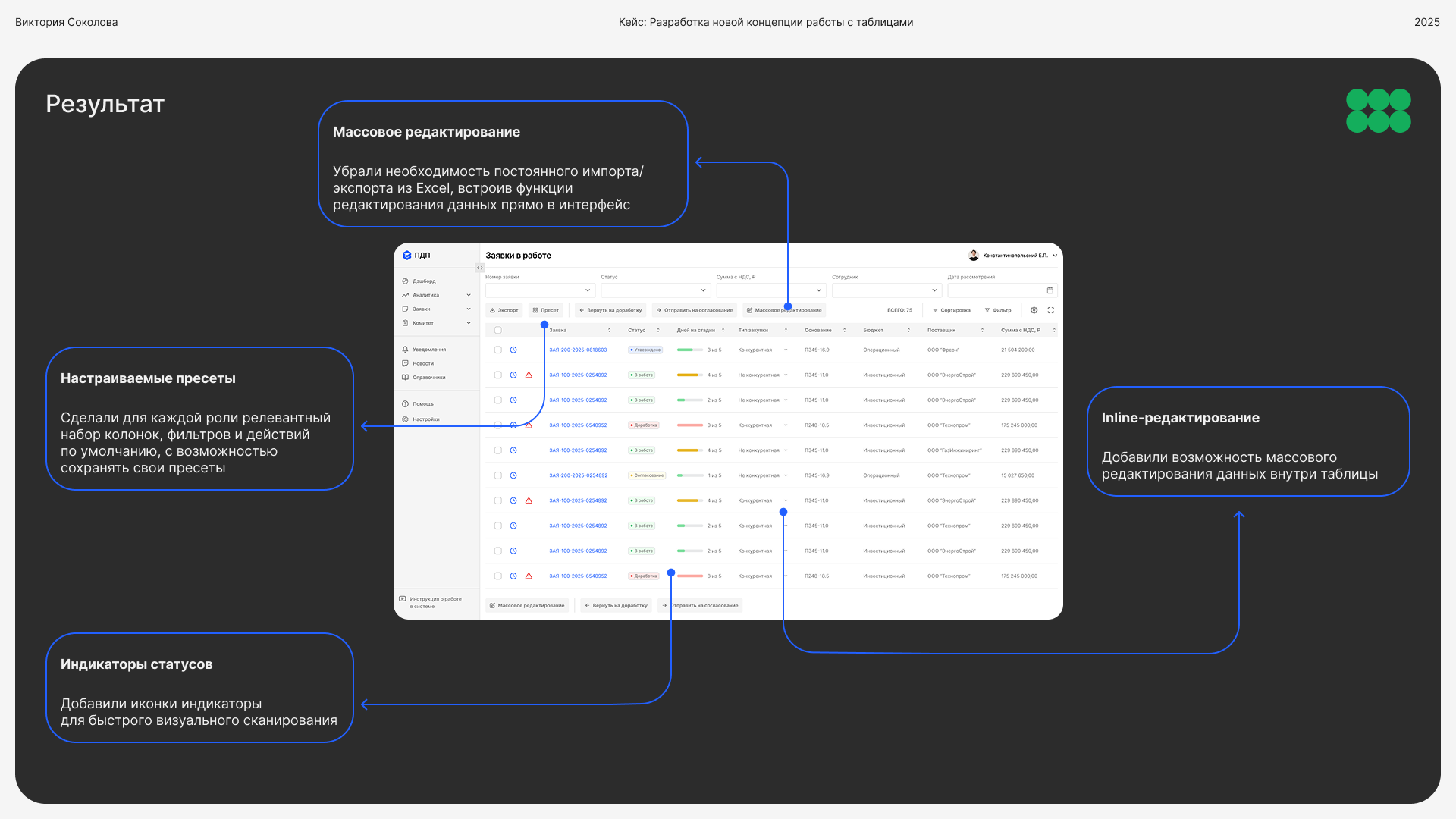
Task: Open request link ЗАЯ-200-2025-0818603
Action: [x=578, y=350]
